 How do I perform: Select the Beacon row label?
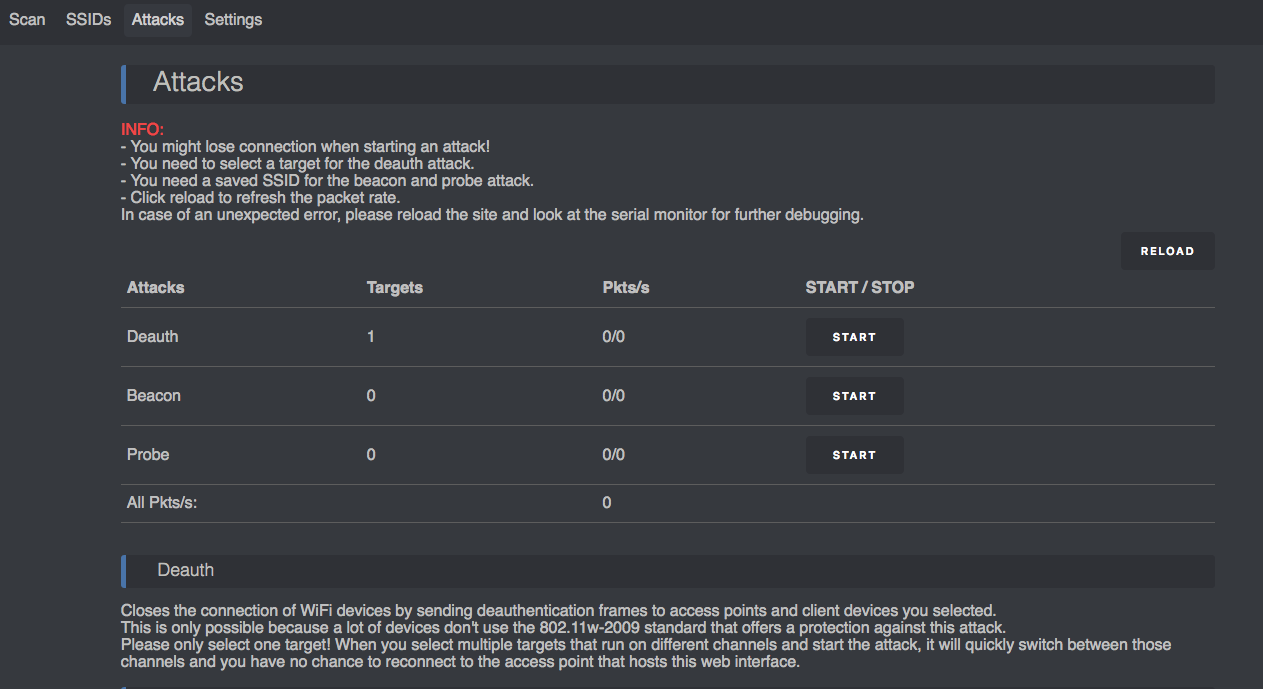click(154, 396)
